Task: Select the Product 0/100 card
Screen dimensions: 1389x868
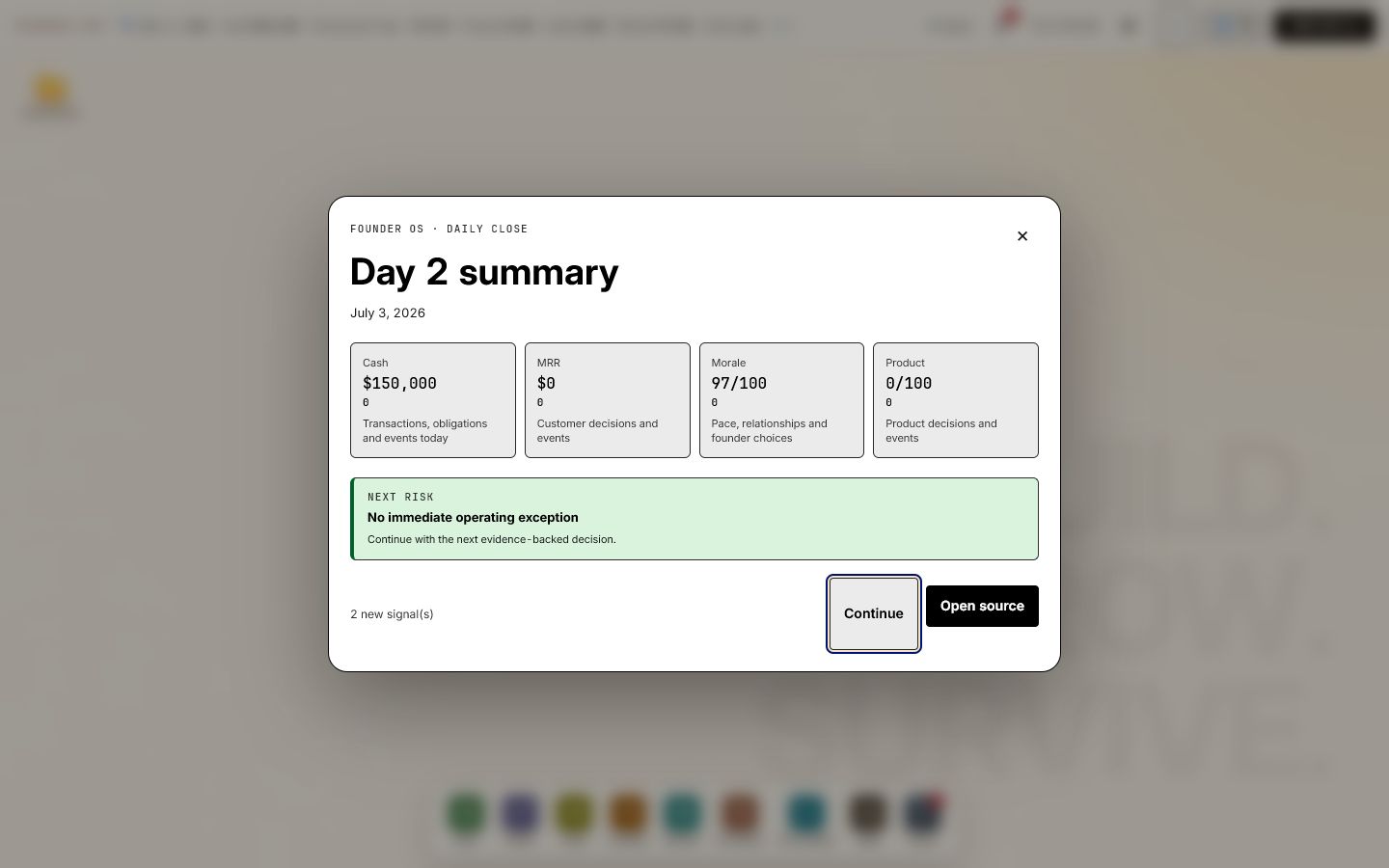Action: click(x=956, y=400)
